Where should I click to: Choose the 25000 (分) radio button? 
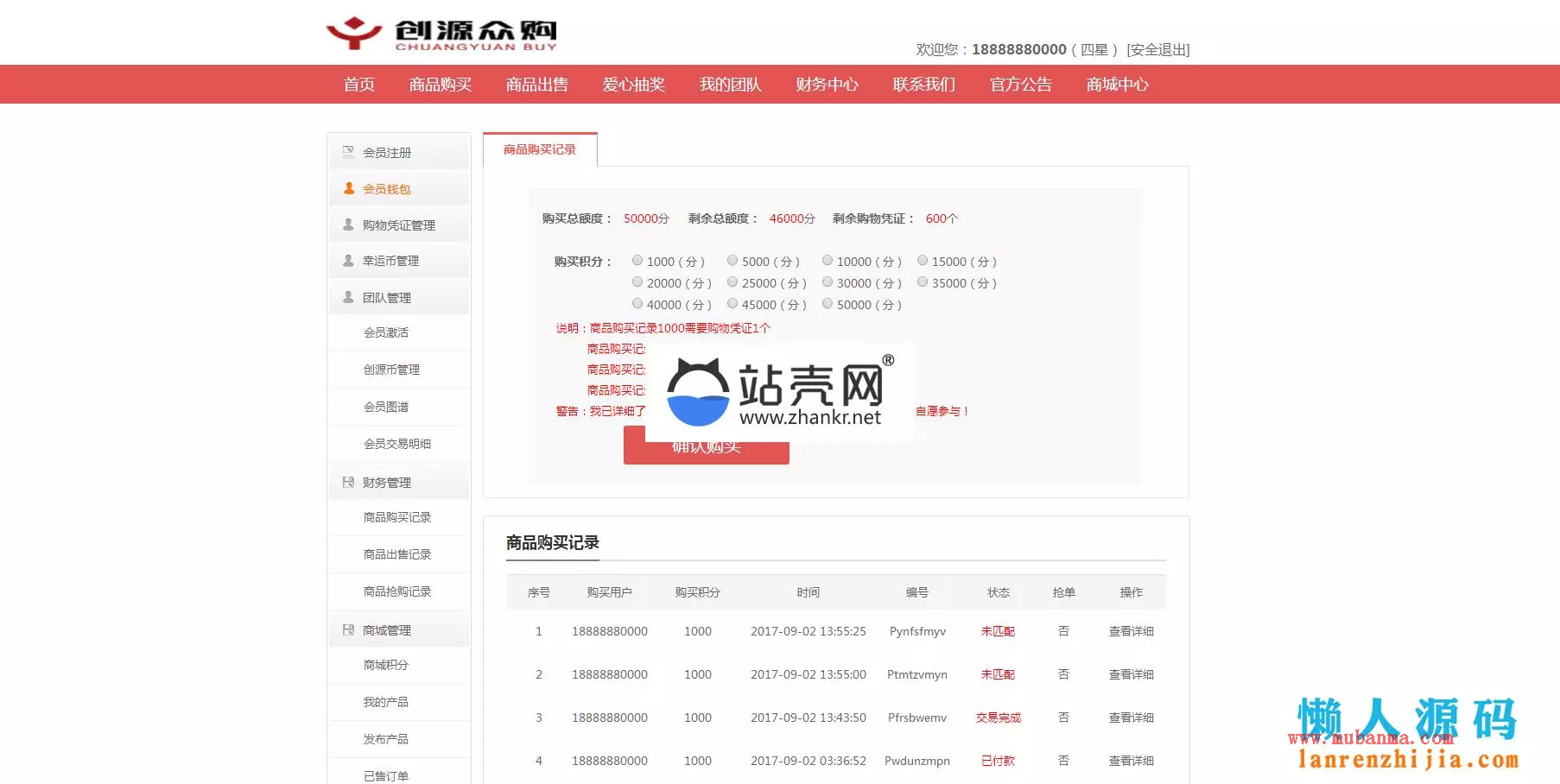pyautogui.click(x=732, y=282)
